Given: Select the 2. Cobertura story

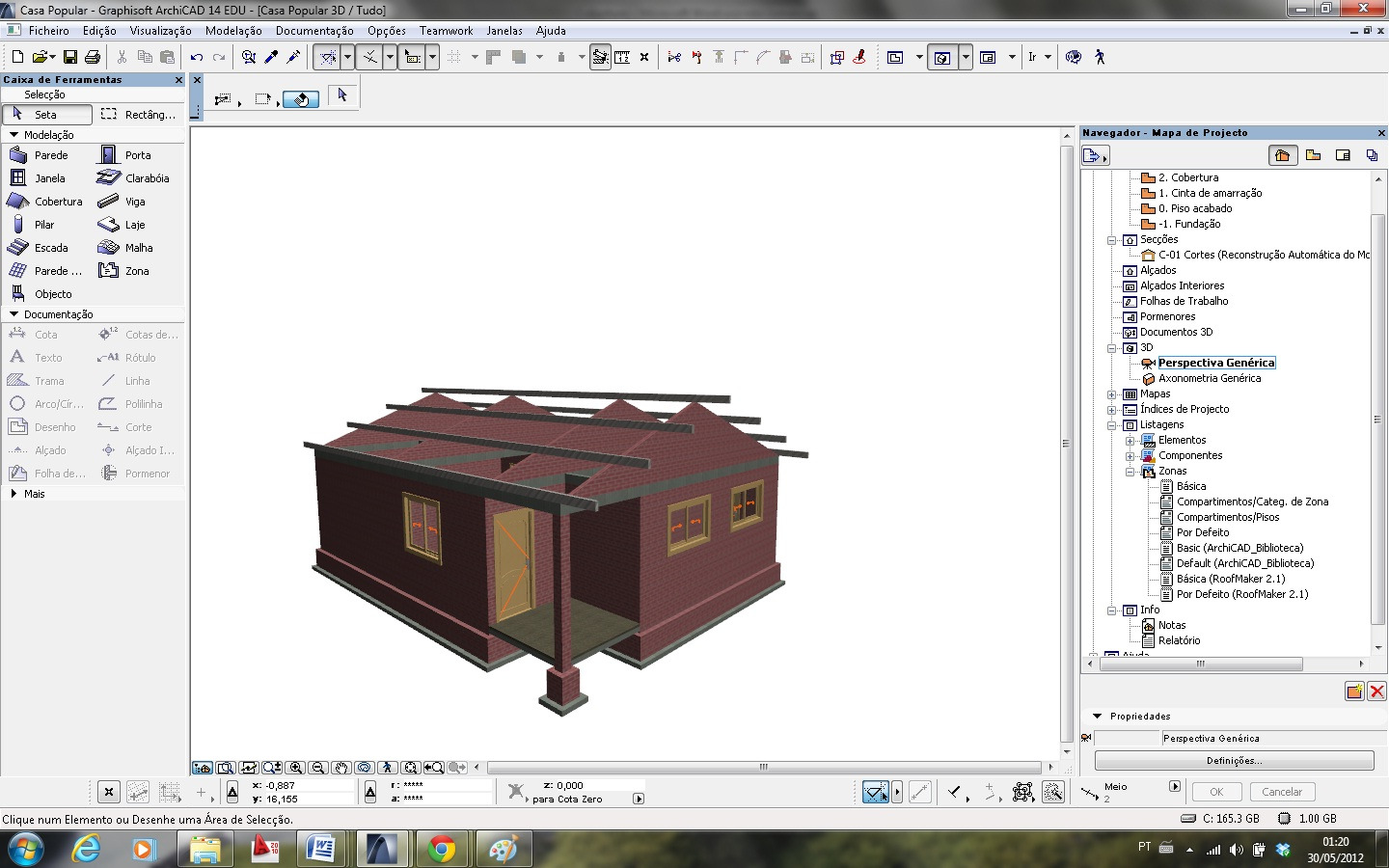Looking at the screenshot, I should tap(1188, 177).
